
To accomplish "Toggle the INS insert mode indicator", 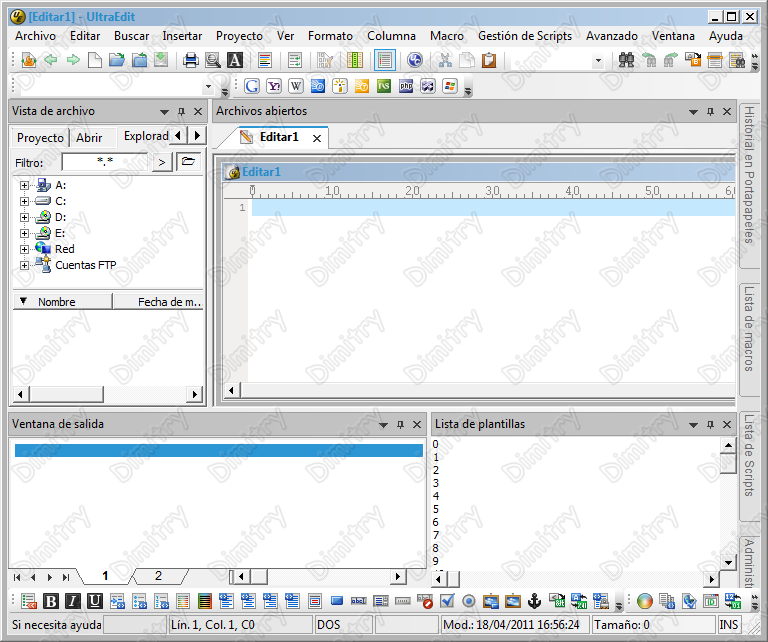I will [729, 625].
